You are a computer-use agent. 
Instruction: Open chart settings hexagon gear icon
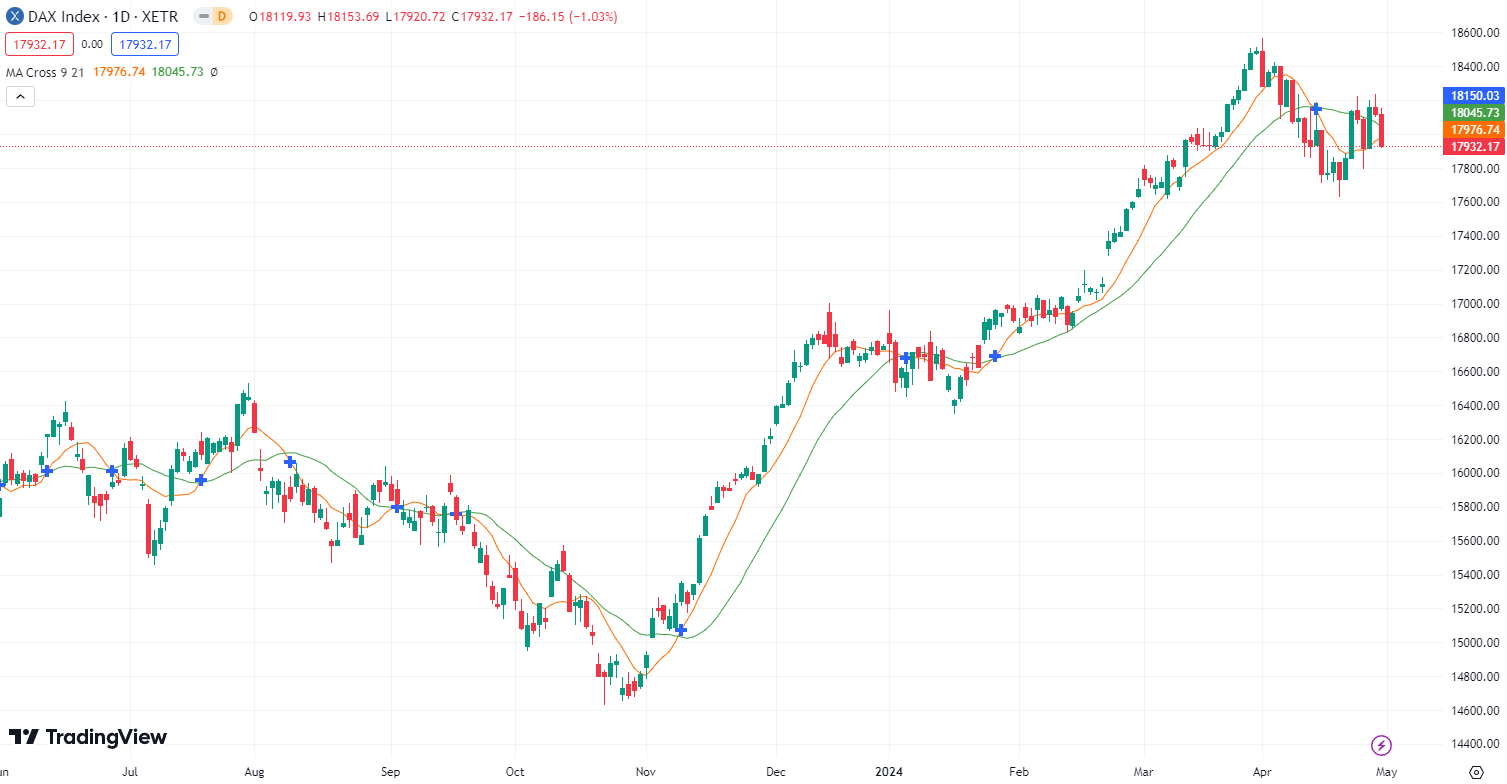(x=1477, y=772)
